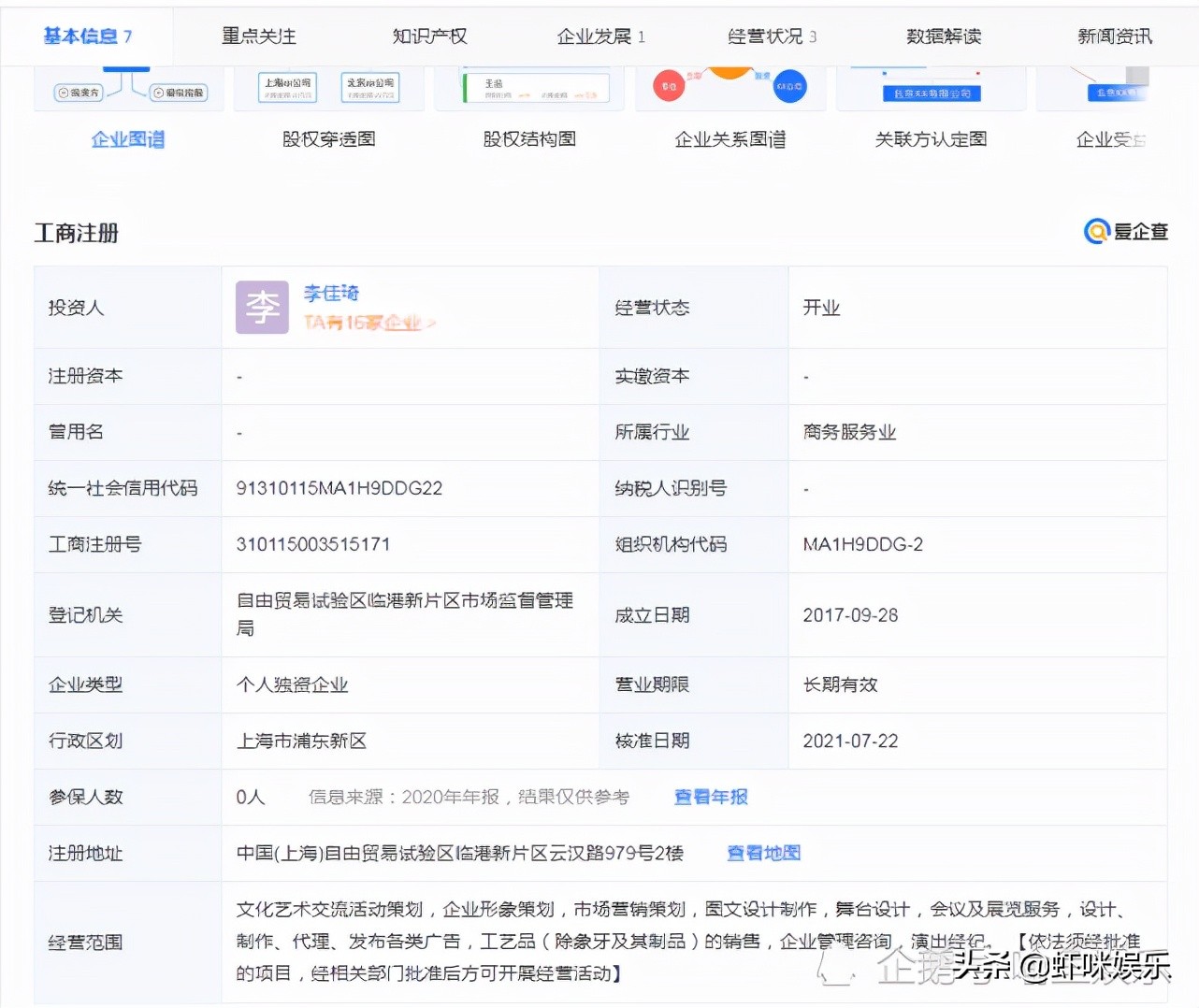Switch to the 重点关注 tab
The height and width of the screenshot is (1008, 1199).
[x=259, y=36]
